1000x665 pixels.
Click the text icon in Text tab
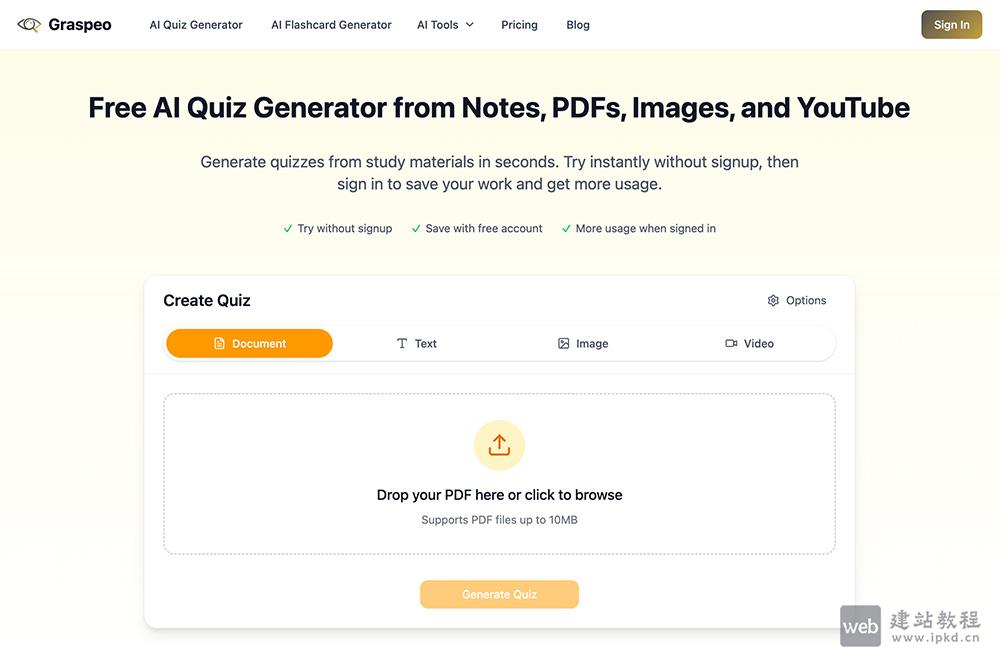402,344
